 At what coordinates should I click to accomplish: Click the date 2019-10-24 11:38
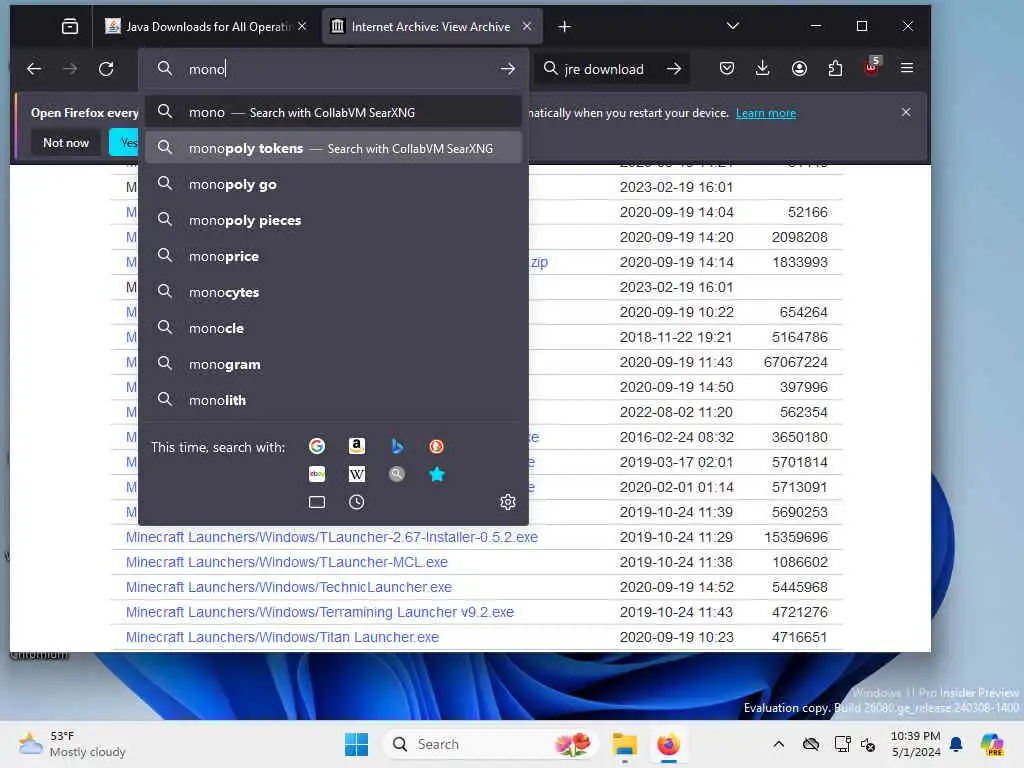coord(676,562)
